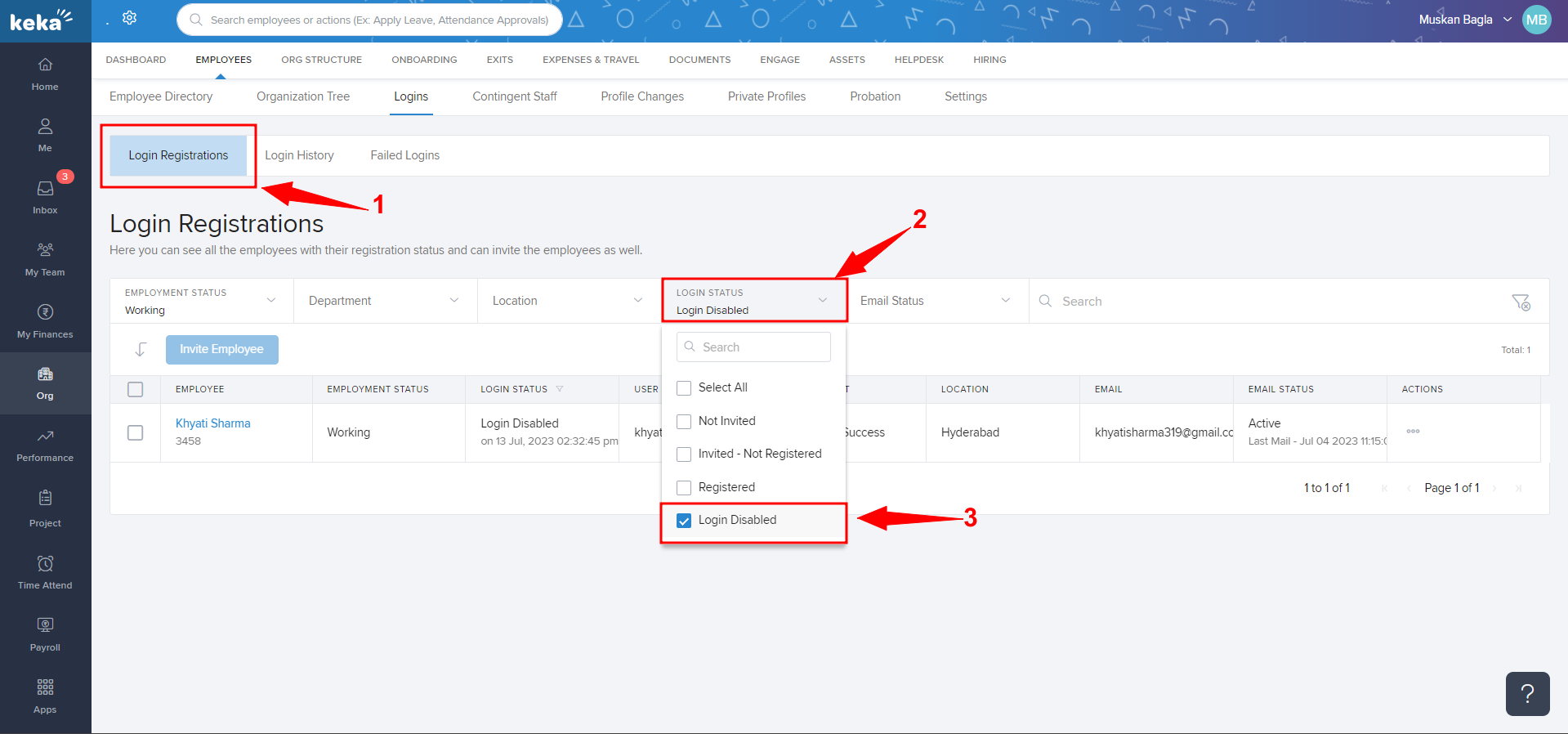Viewport: 1568px width, 734px height.
Task: Click the three-dot actions icon for Khyati Sharma
Action: pos(1413,432)
